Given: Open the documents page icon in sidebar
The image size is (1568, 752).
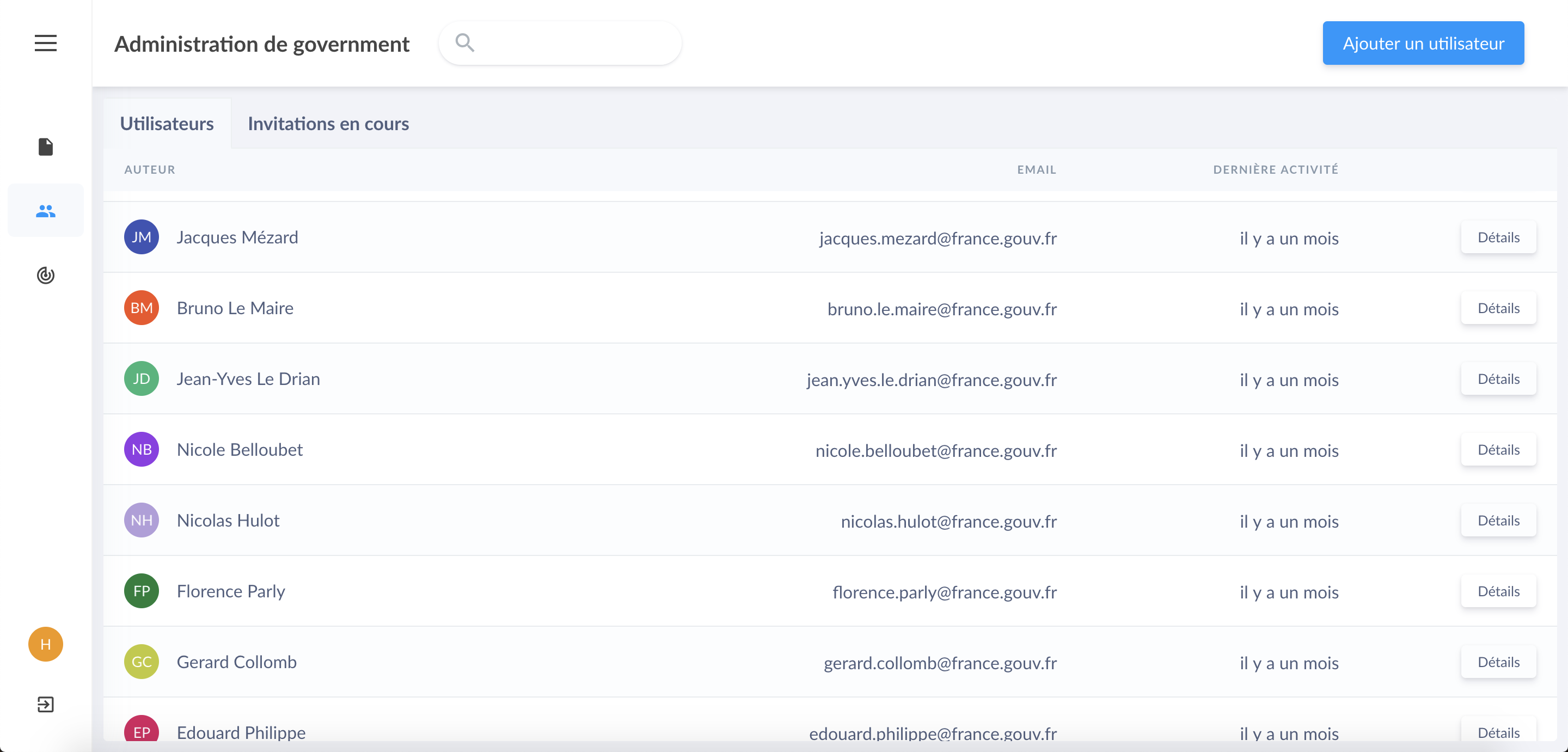Looking at the screenshot, I should (x=46, y=146).
